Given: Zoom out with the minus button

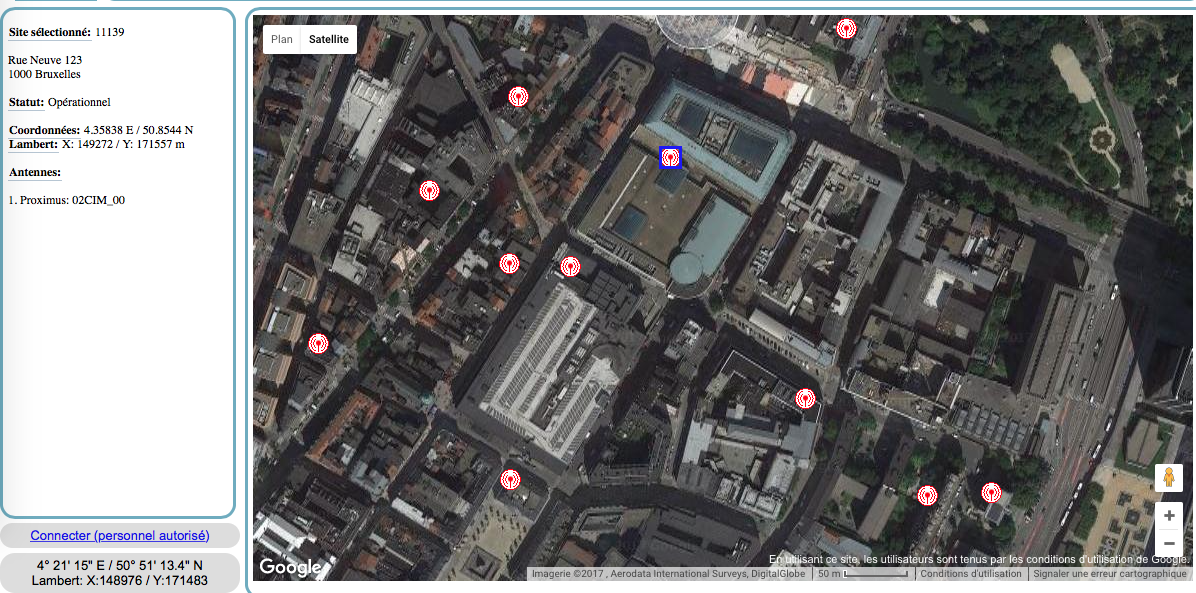Looking at the screenshot, I should 1168,543.
